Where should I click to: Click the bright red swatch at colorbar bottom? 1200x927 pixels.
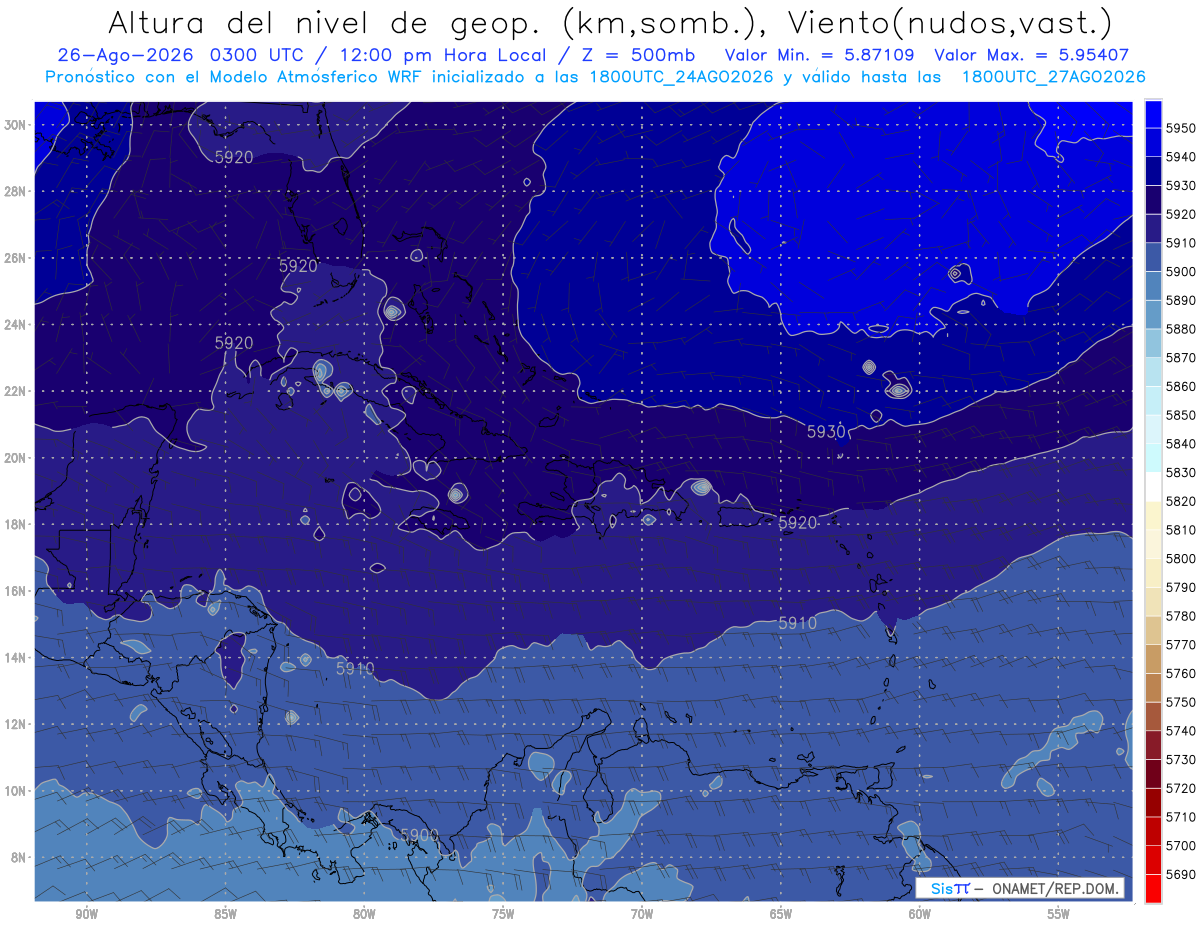pyautogui.click(x=1152, y=888)
